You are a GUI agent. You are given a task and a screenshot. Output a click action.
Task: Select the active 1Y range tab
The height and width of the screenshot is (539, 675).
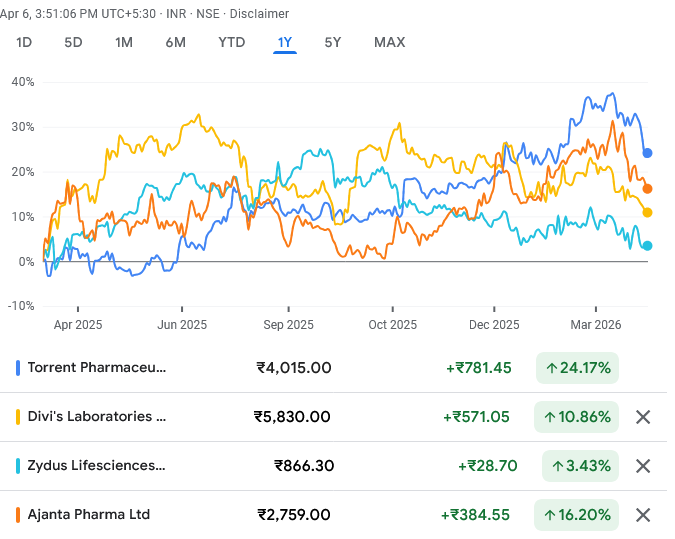[x=285, y=43]
